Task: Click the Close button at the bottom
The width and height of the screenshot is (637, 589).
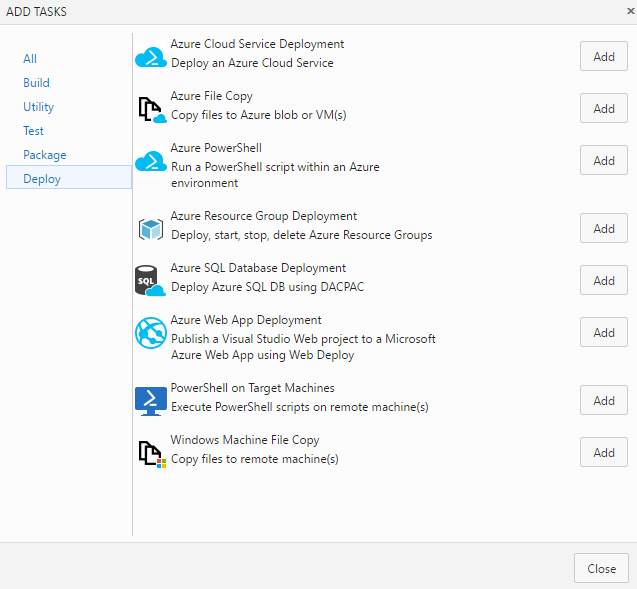Action: click(x=601, y=568)
